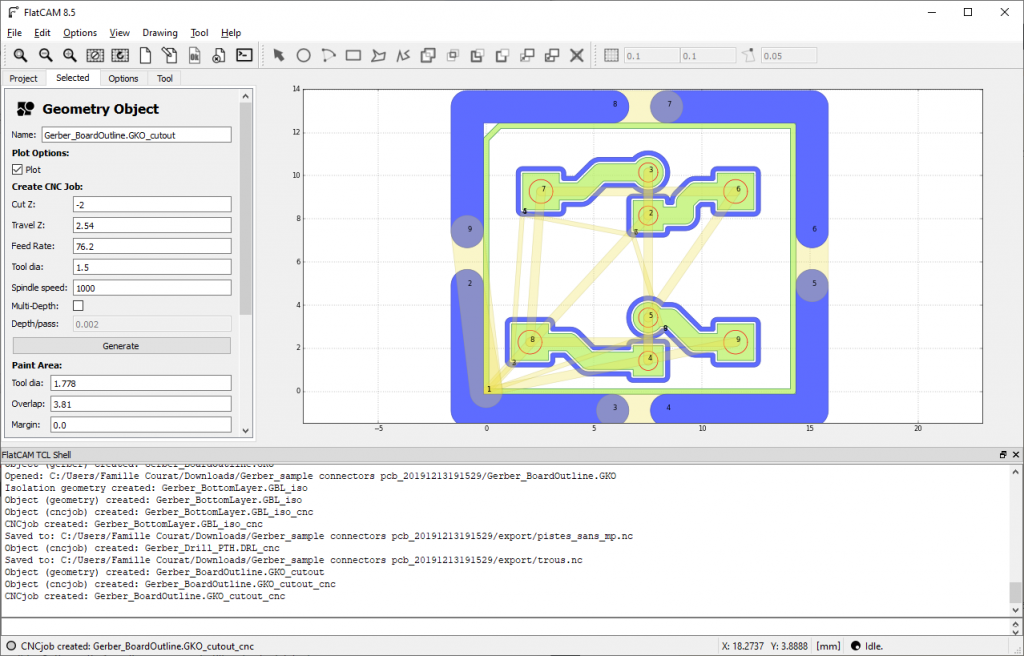Select the Add Arc drawing tool
1024x656 pixels.
pos(328,56)
